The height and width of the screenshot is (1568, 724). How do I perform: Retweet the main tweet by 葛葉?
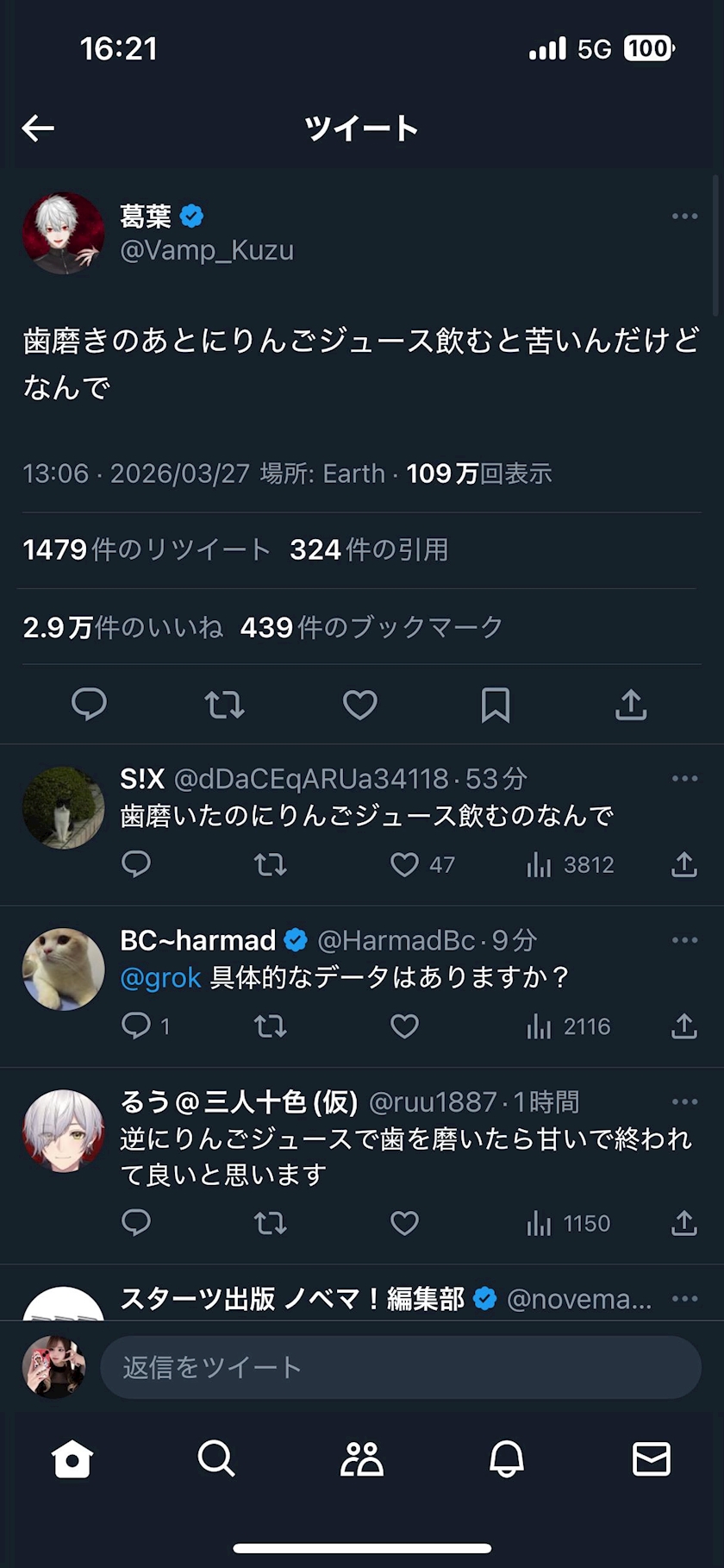coord(225,705)
